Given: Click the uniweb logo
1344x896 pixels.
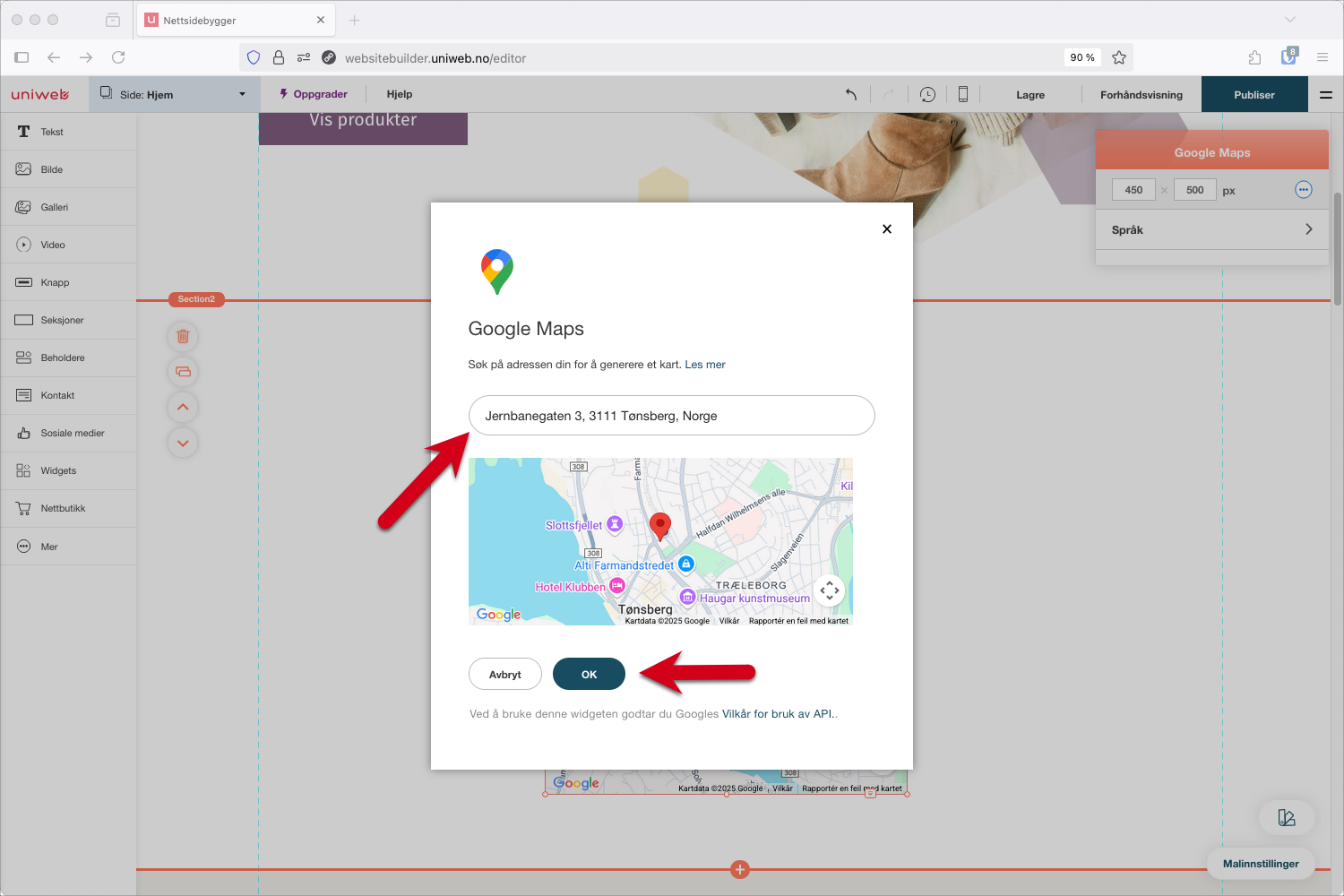Looking at the screenshot, I should 40,94.
